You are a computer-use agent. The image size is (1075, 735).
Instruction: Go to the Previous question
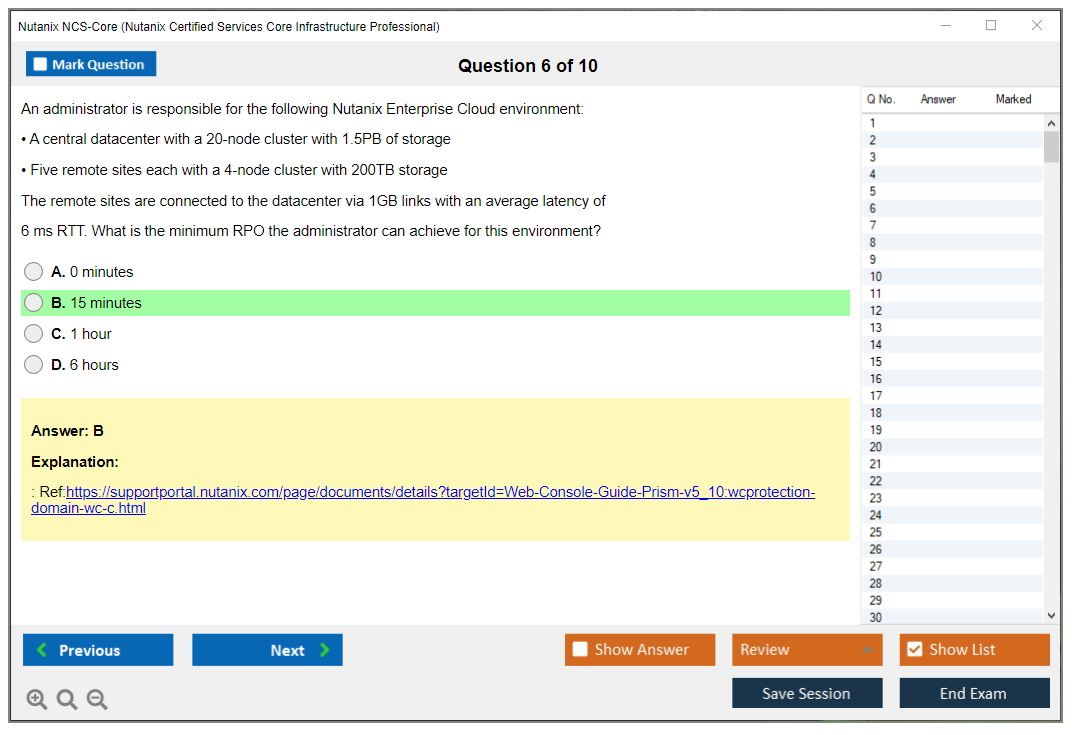click(98, 650)
